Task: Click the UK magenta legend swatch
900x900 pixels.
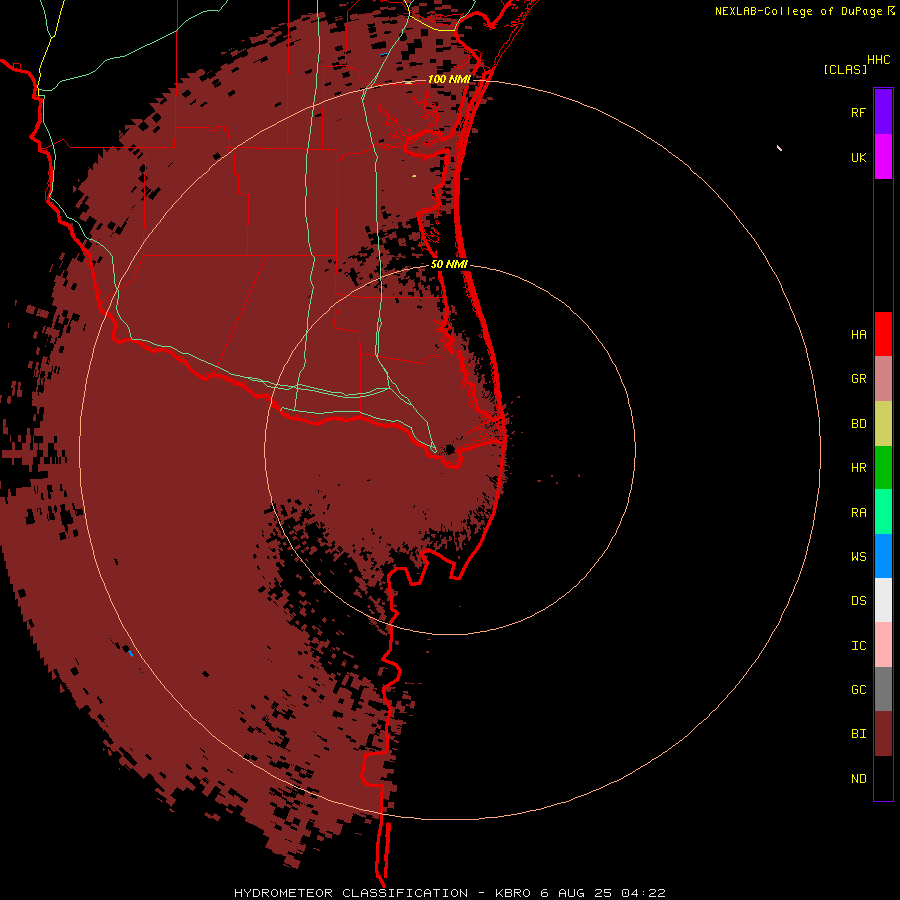Action: [x=883, y=156]
